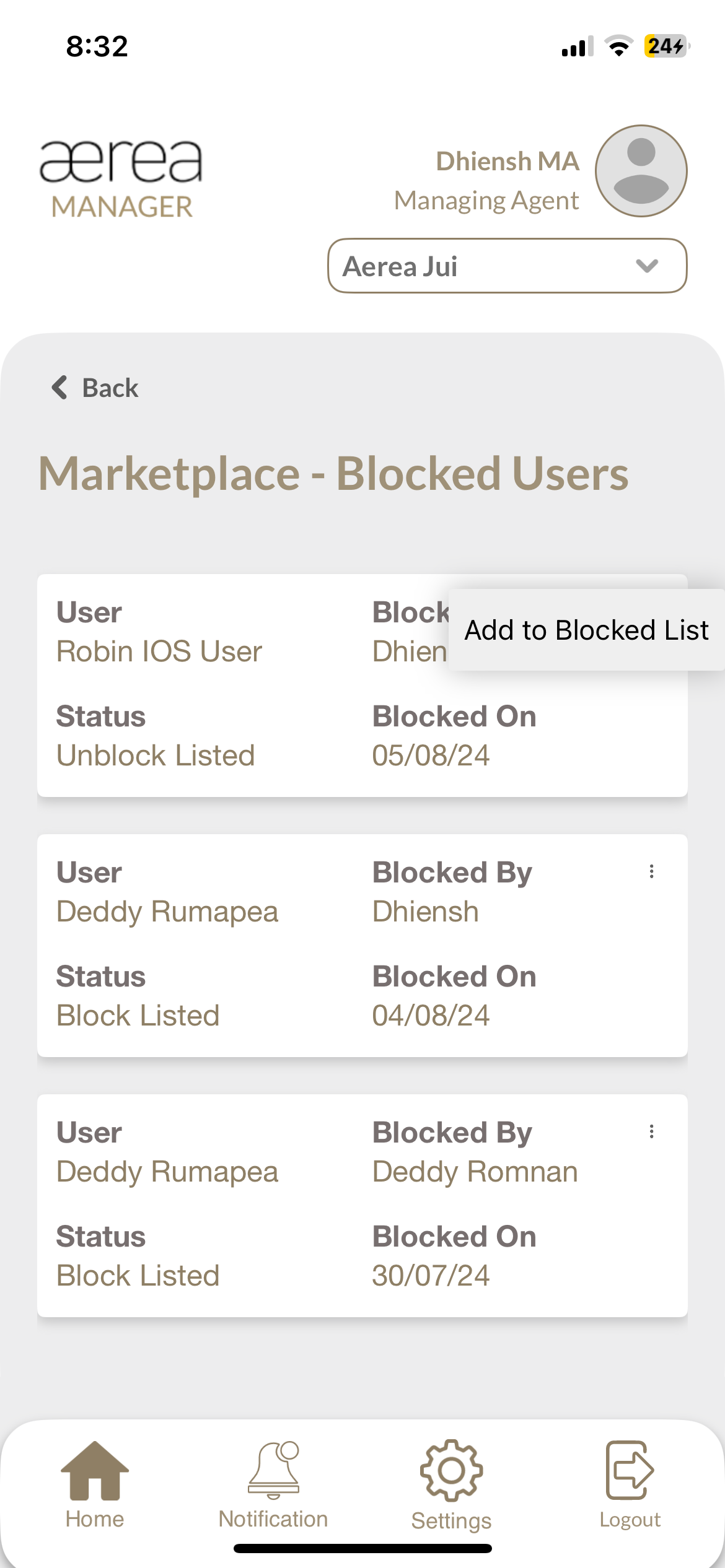Viewport: 725px width, 1568px height.
Task: Tap the Logout icon
Action: pos(630,1470)
